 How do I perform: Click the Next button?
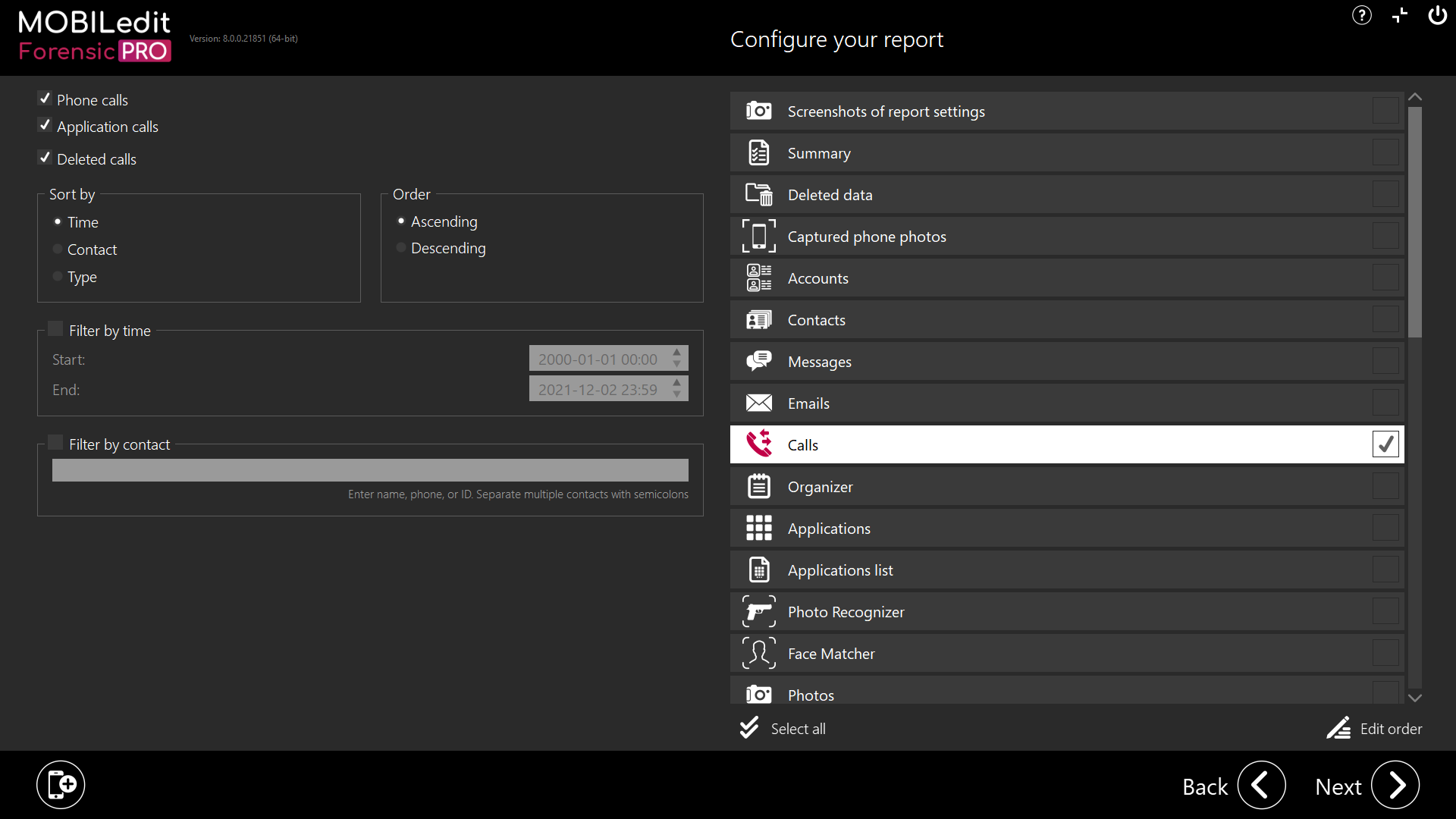tap(1395, 786)
